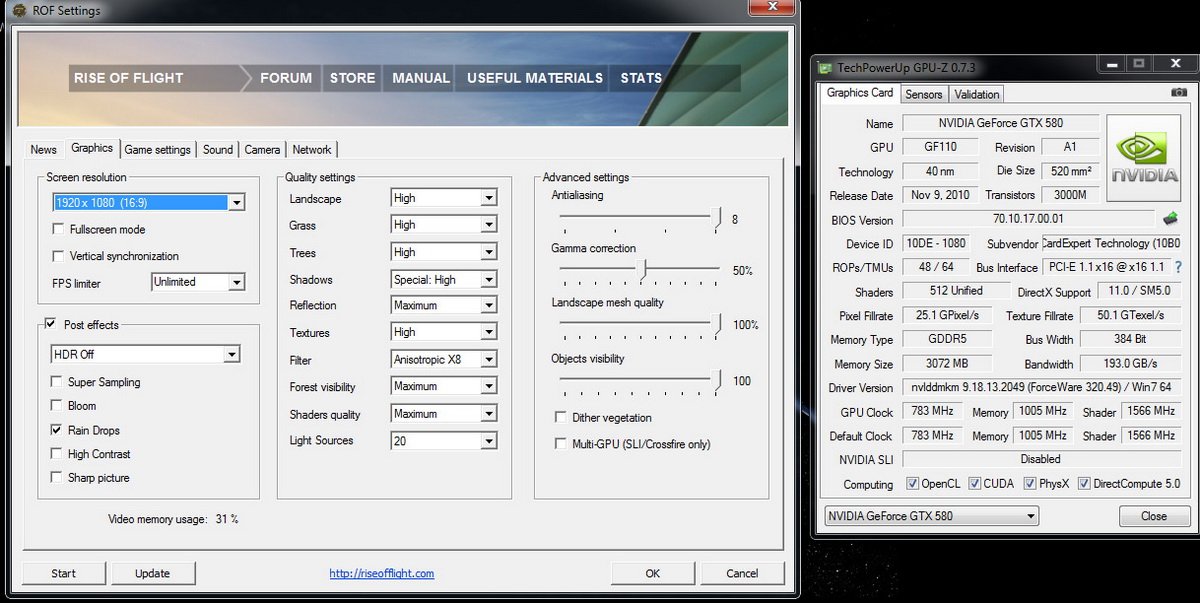
Task: Open MANUAL from the banner navigation
Action: coord(421,78)
